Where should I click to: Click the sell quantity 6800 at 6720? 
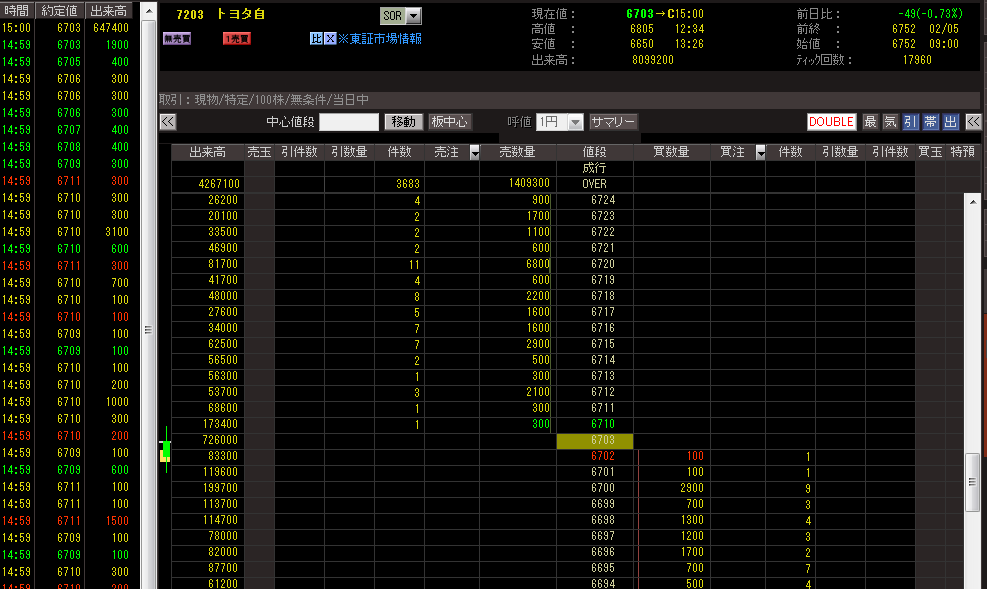(538, 264)
